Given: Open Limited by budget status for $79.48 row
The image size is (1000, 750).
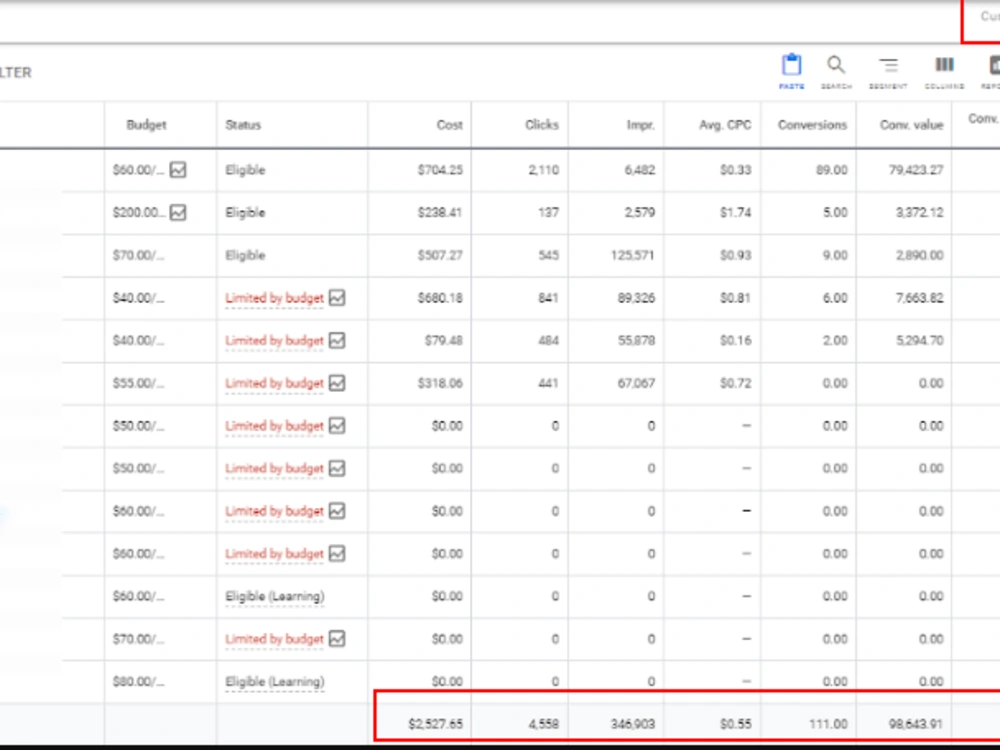Looking at the screenshot, I should [x=274, y=341].
